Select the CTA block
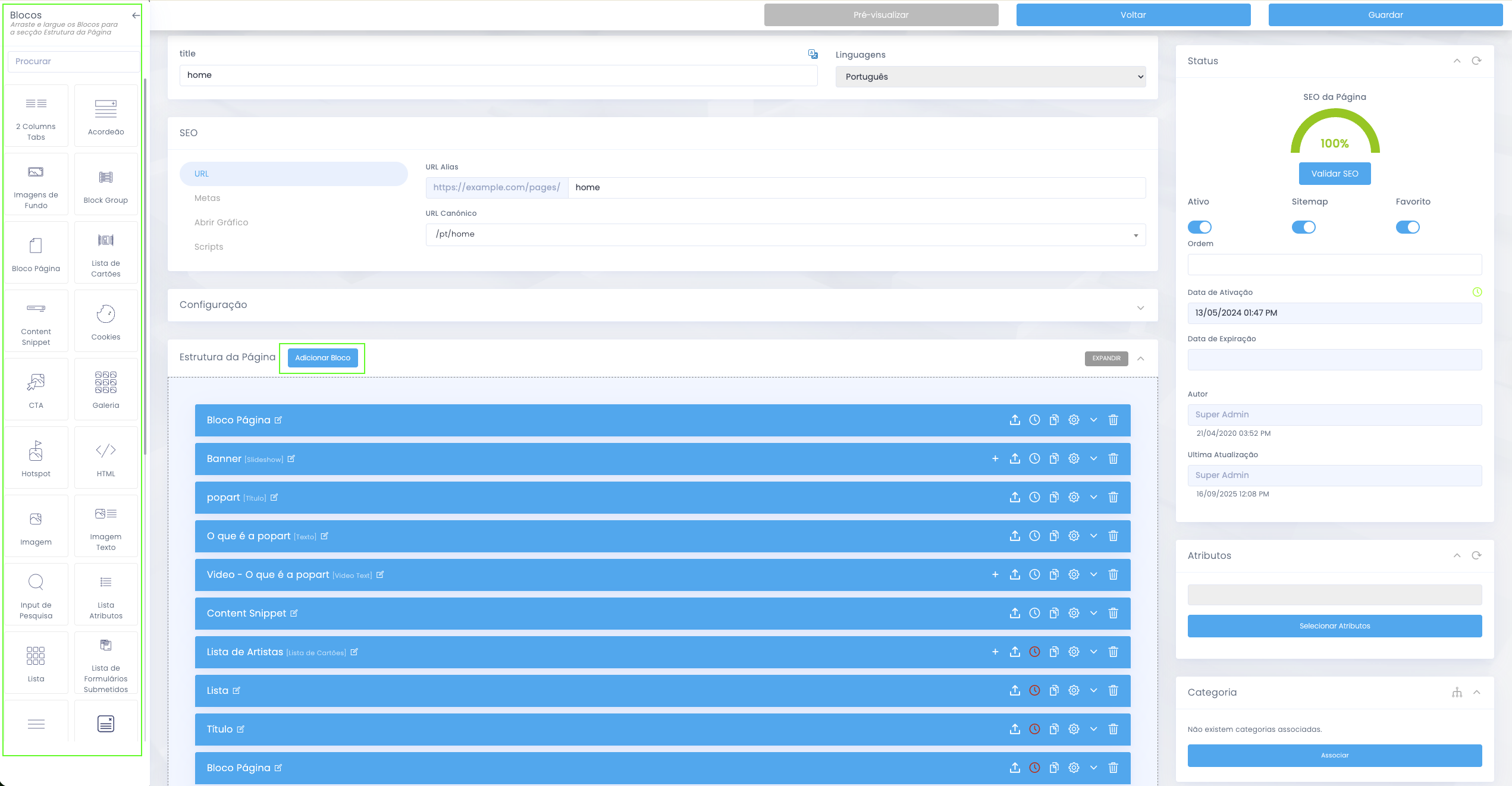The image size is (1512, 786). pyautogui.click(x=36, y=389)
